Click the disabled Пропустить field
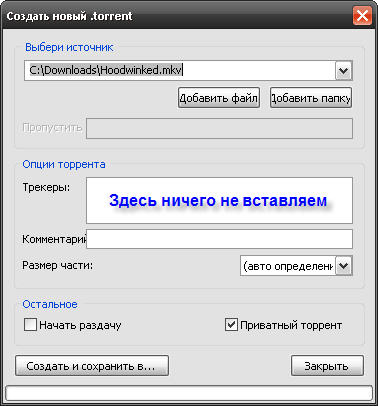The height and width of the screenshot is (406, 378). [x=219, y=128]
